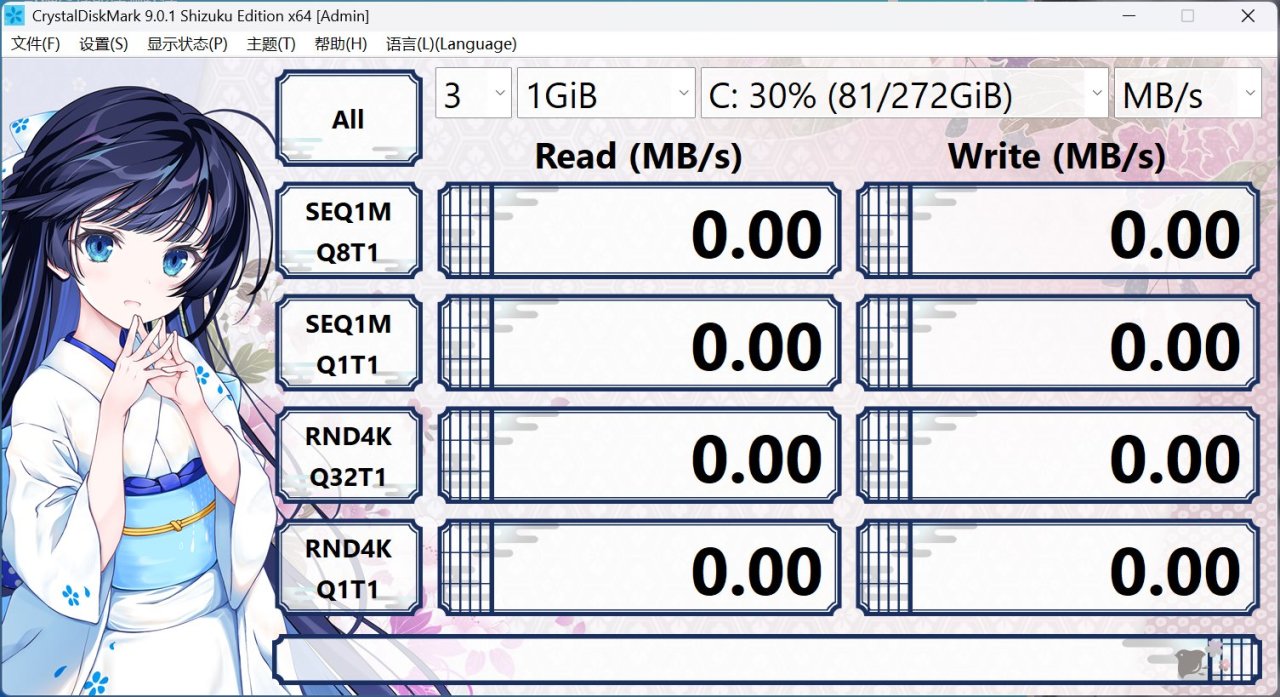This screenshot has height=697, width=1280.
Task: Click the RND4K Q1T1 read result field
Action: pos(639,567)
